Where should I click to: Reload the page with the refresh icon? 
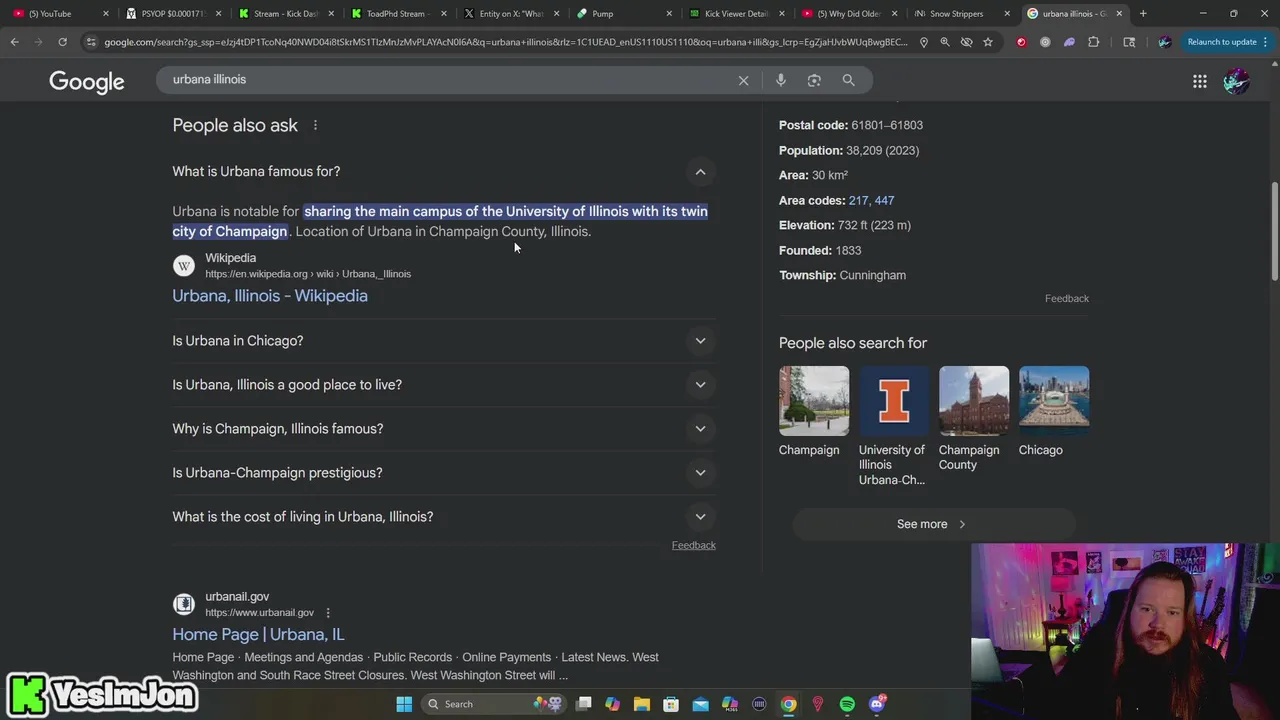(62, 42)
